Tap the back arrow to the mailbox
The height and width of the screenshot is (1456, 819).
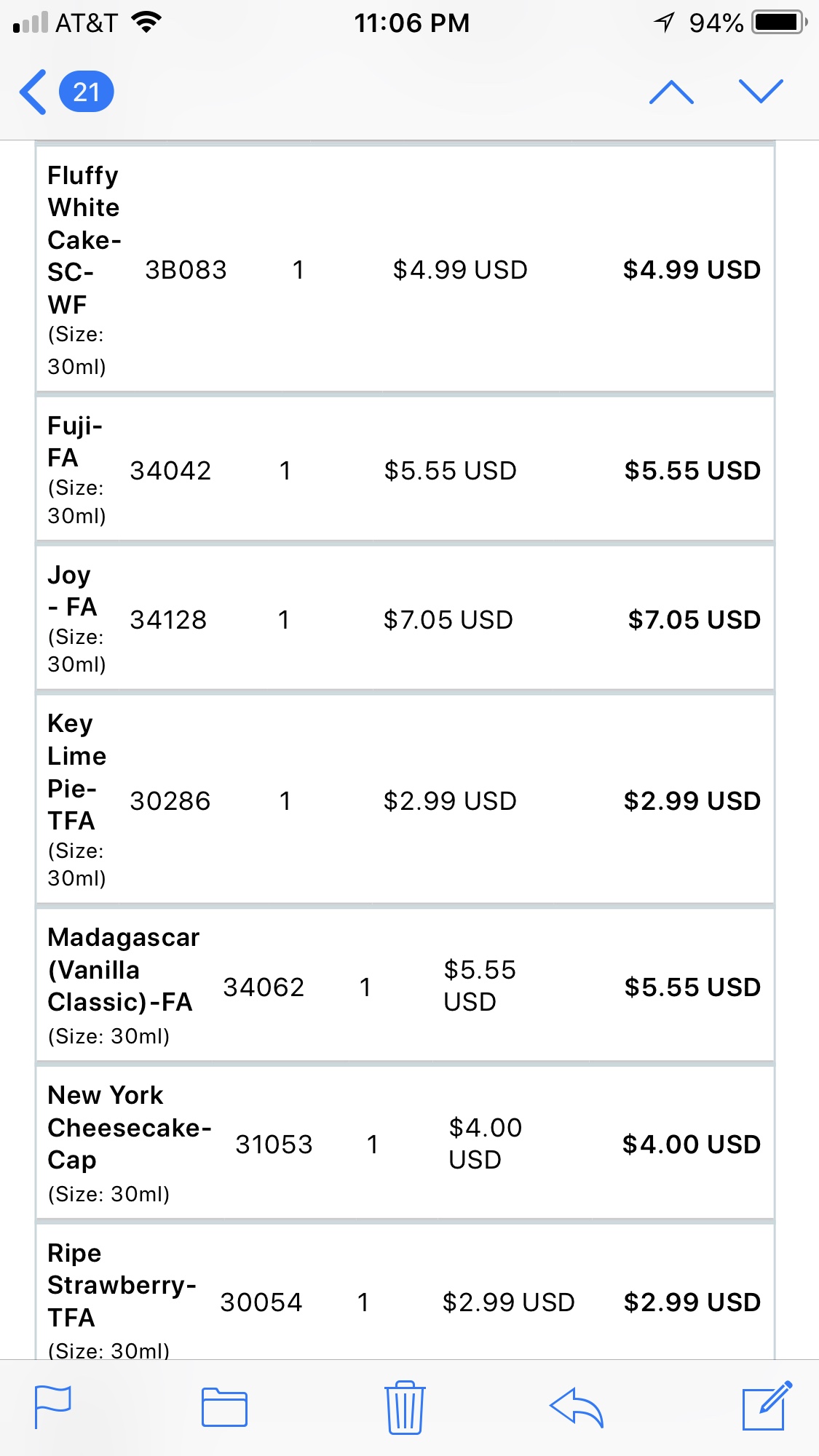click(33, 92)
